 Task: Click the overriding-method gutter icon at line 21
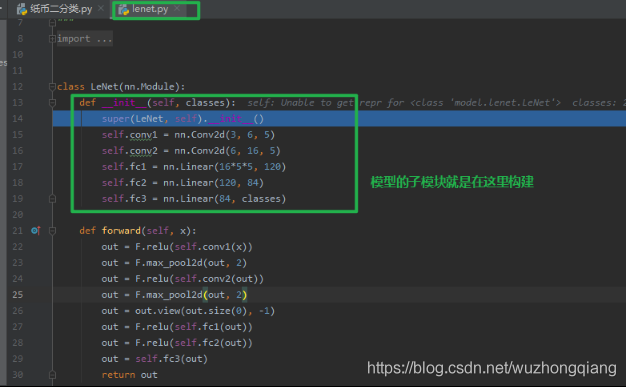click(36, 230)
